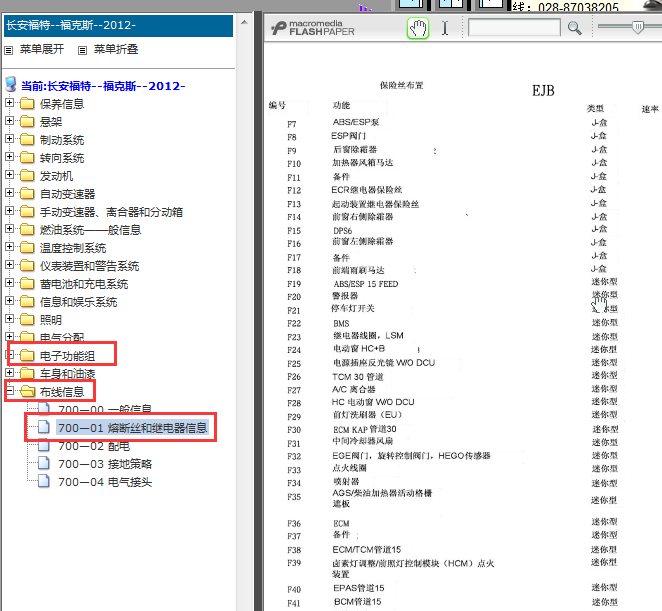Select the hand pan tool

[x=418, y=28]
